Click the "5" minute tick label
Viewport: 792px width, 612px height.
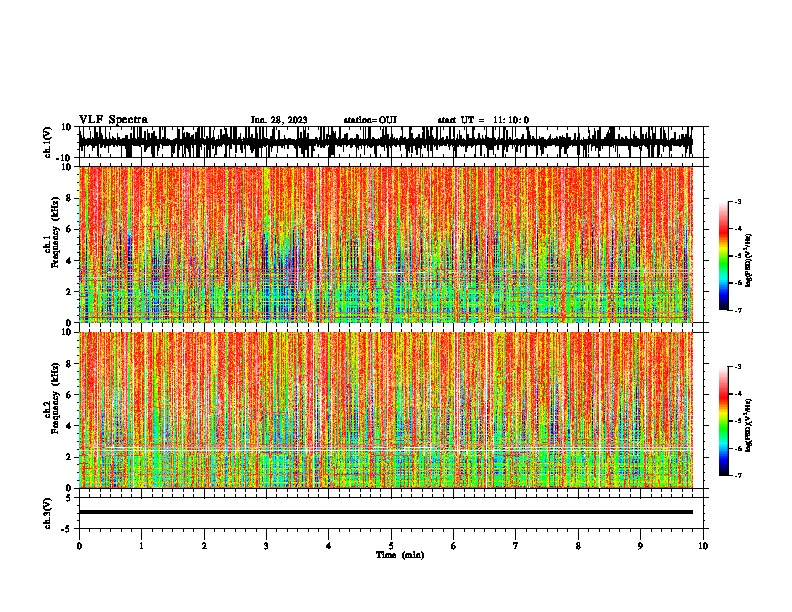click(391, 546)
